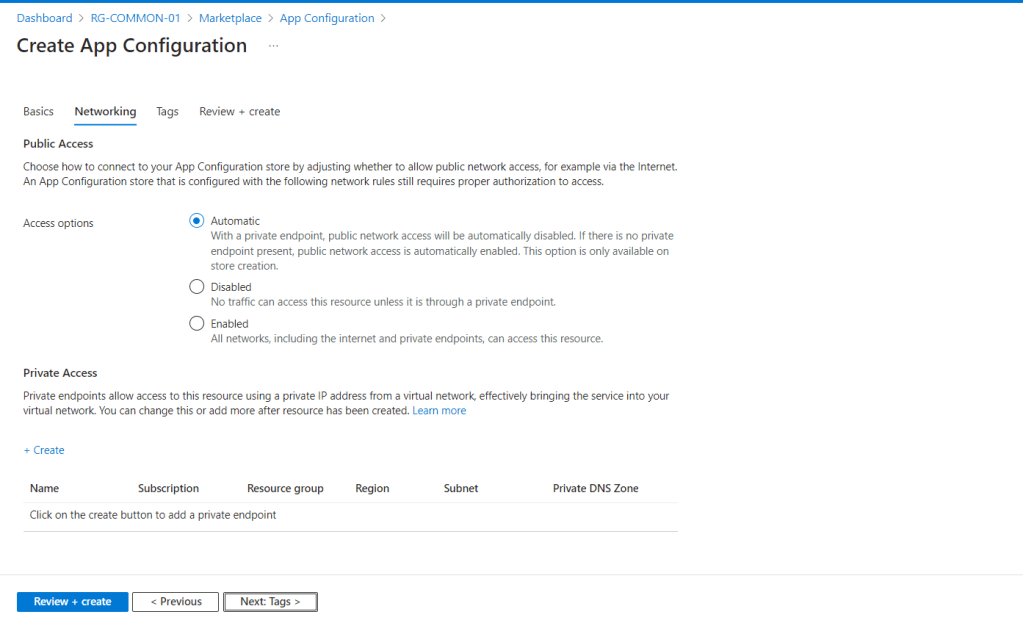Click the Previous button
The width and height of the screenshot is (1023, 631).
click(x=175, y=601)
